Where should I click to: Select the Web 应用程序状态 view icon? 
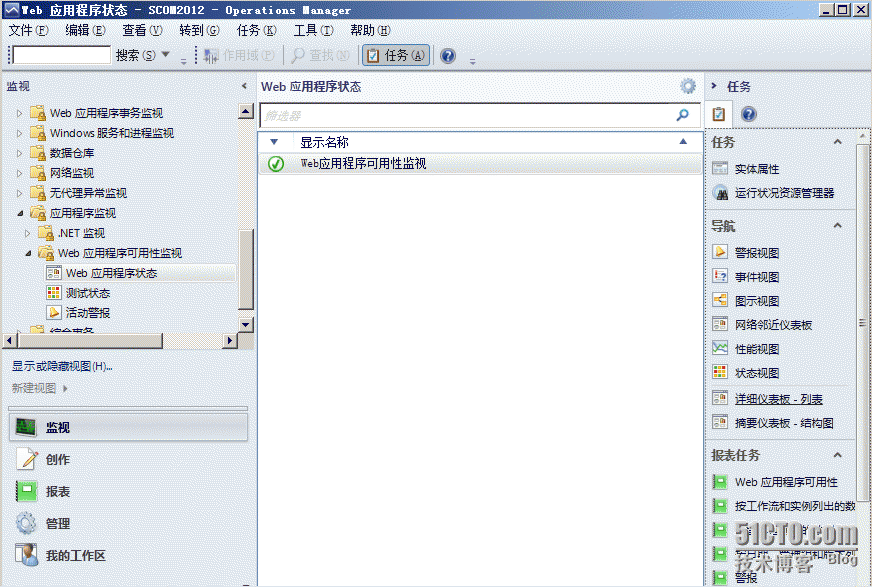54,273
